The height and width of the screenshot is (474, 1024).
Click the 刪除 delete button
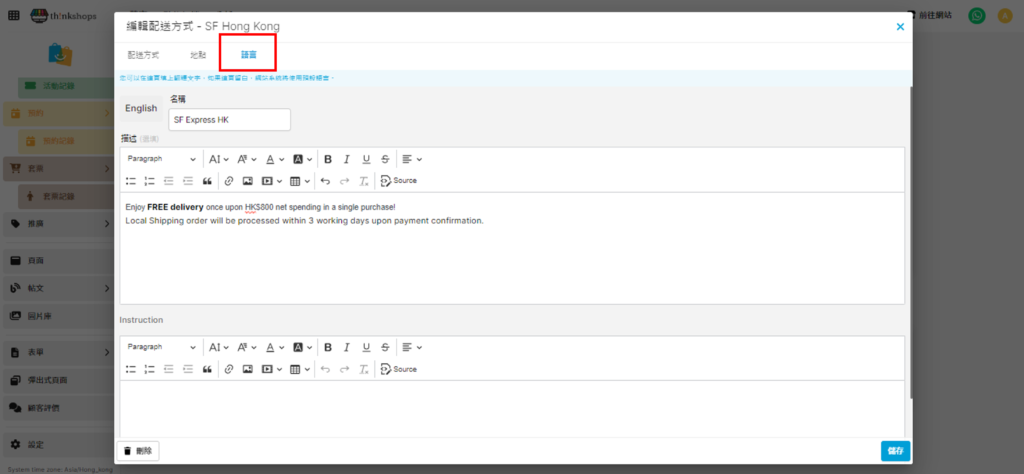tap(138, 451)
